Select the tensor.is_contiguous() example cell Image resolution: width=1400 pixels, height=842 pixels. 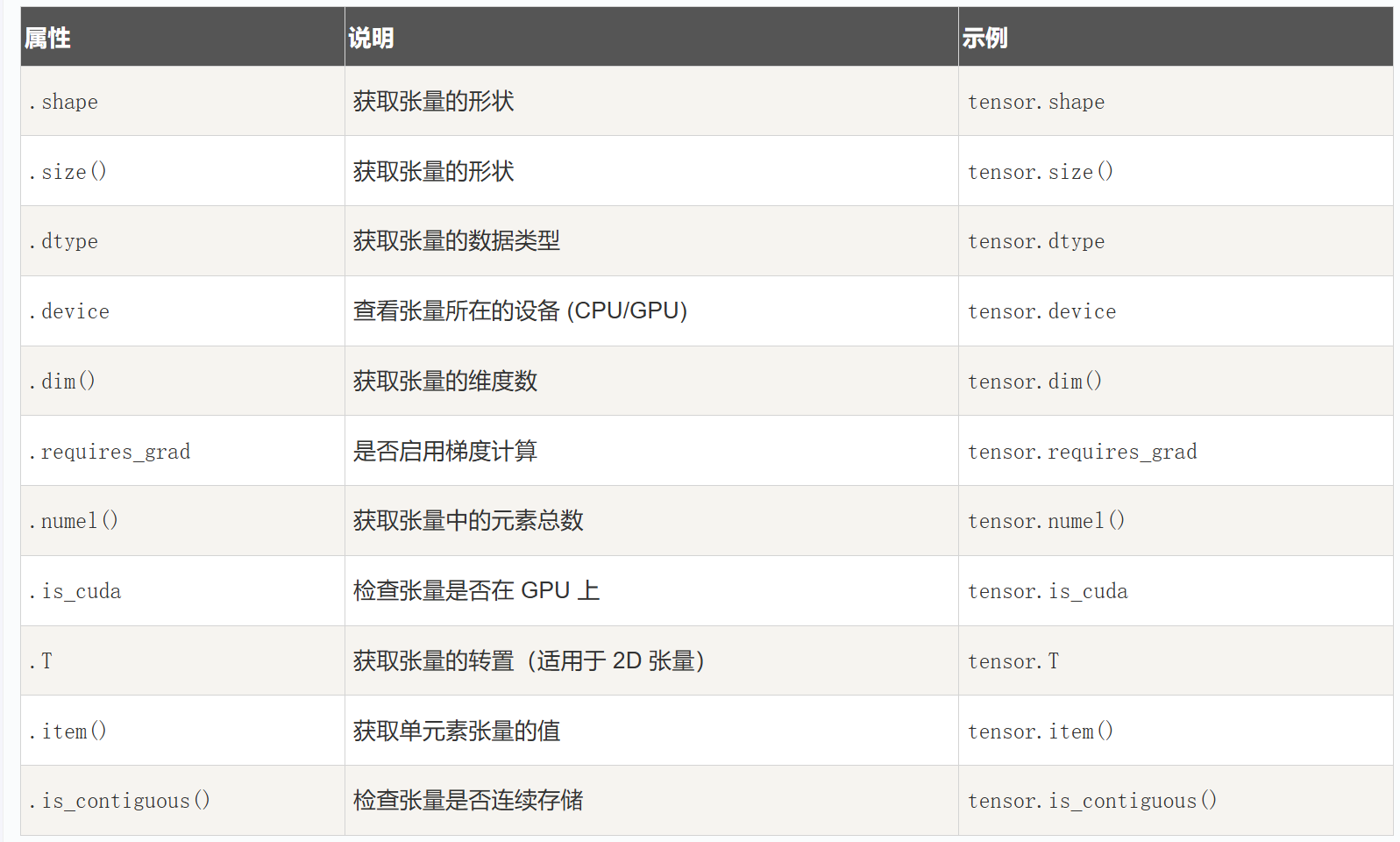(1091, 801)
